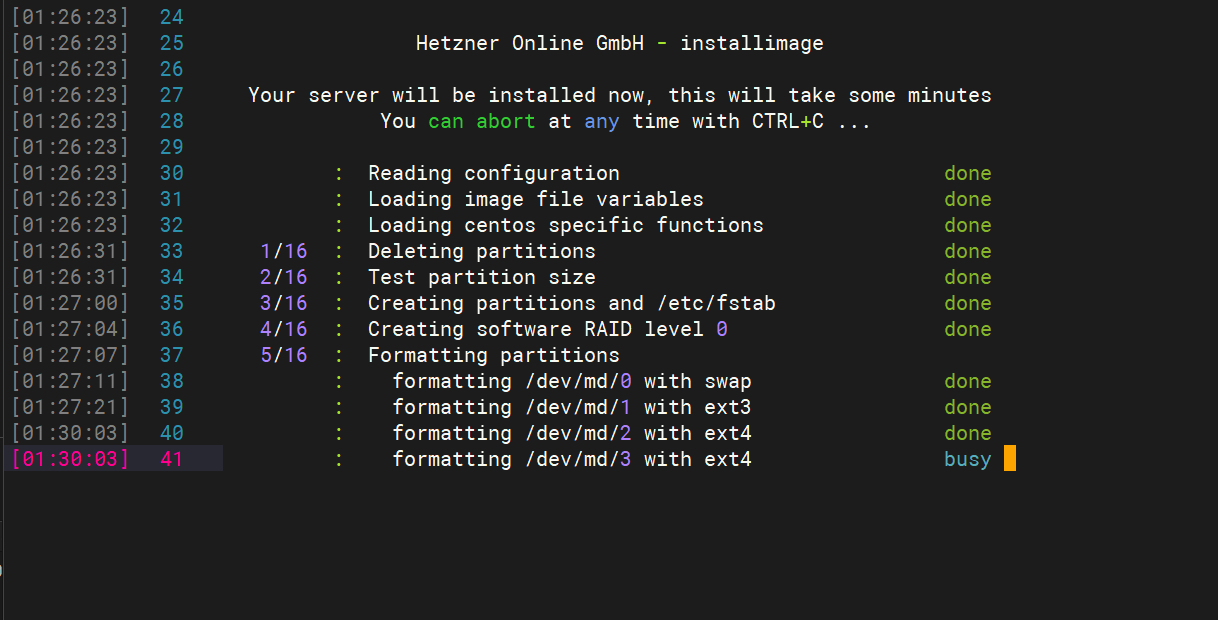
Task: Click 'formatting /dev/md/1 with ext3' line
Action: 572,407
